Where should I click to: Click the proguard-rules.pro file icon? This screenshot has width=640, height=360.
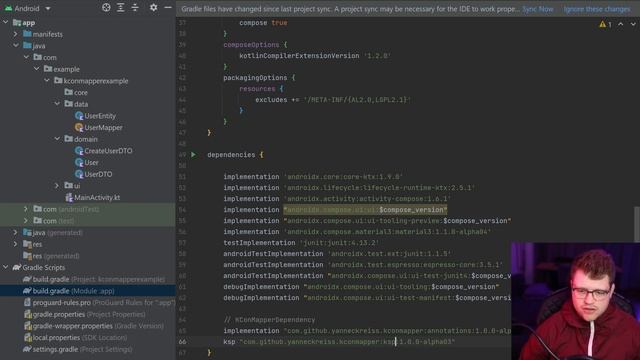tap(27, 302)
